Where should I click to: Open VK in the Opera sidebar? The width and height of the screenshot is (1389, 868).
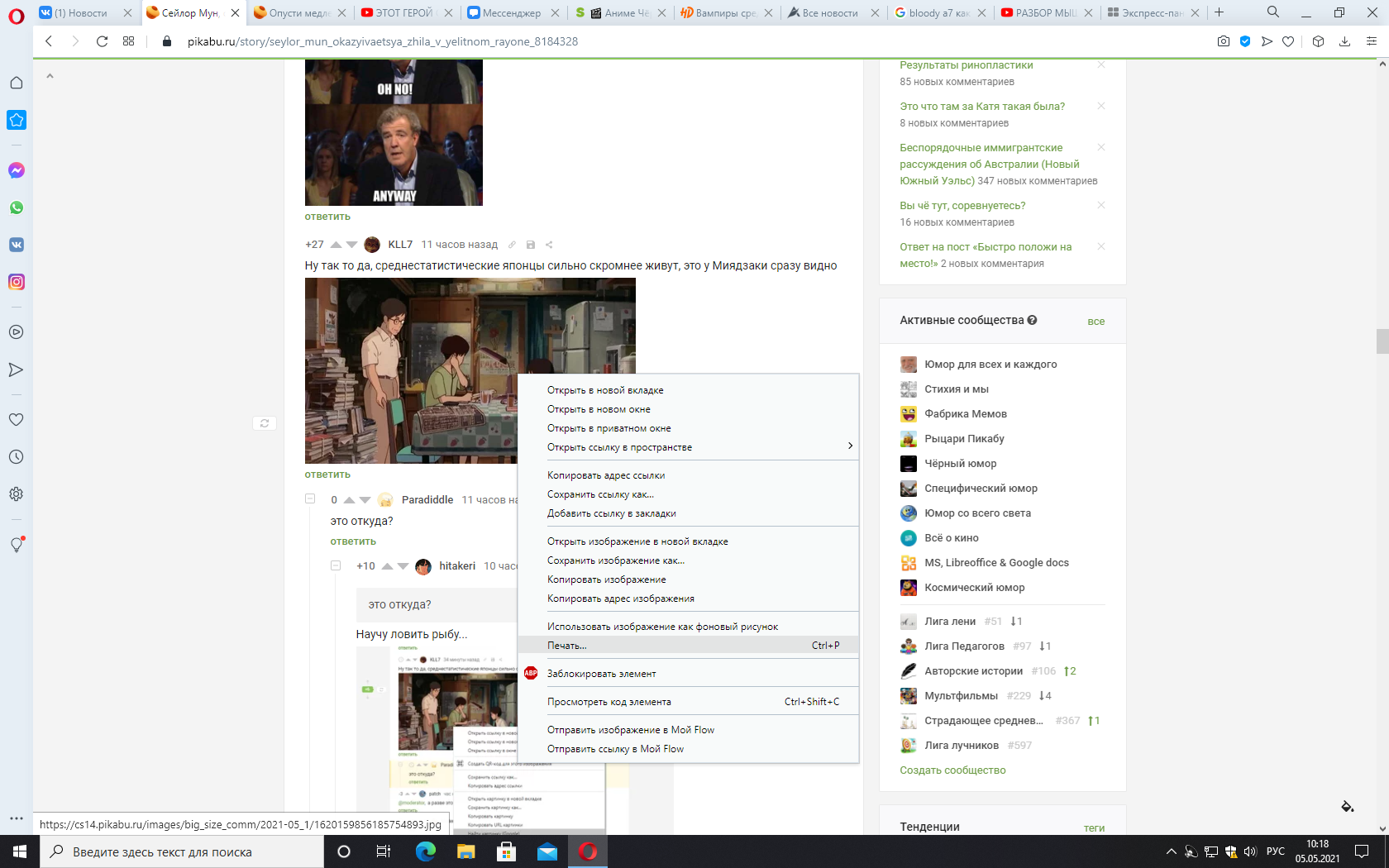pyautogui.click(x=17, y=245)
